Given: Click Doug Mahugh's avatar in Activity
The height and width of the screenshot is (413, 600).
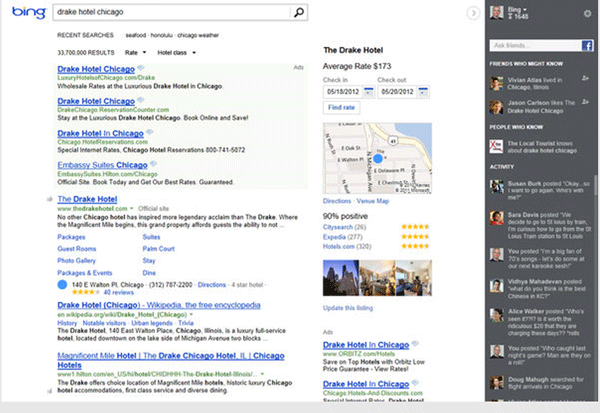Looking at the screenshot, I should click(497, 382).
